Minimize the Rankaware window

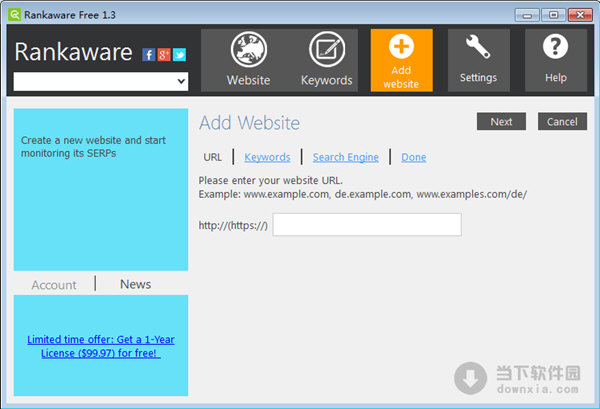tap(527, 15)
